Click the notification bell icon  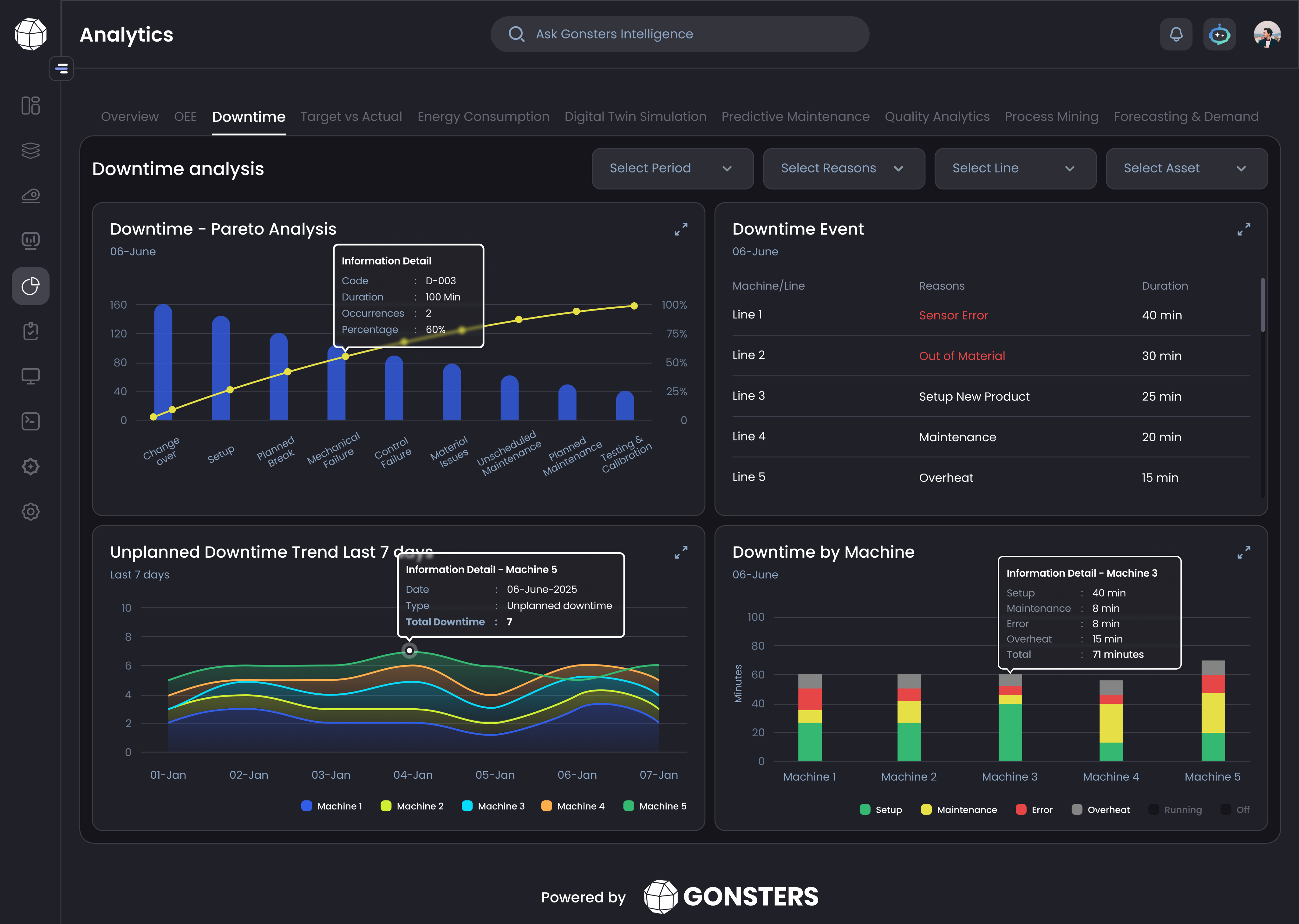click(x=1176, y=35)
